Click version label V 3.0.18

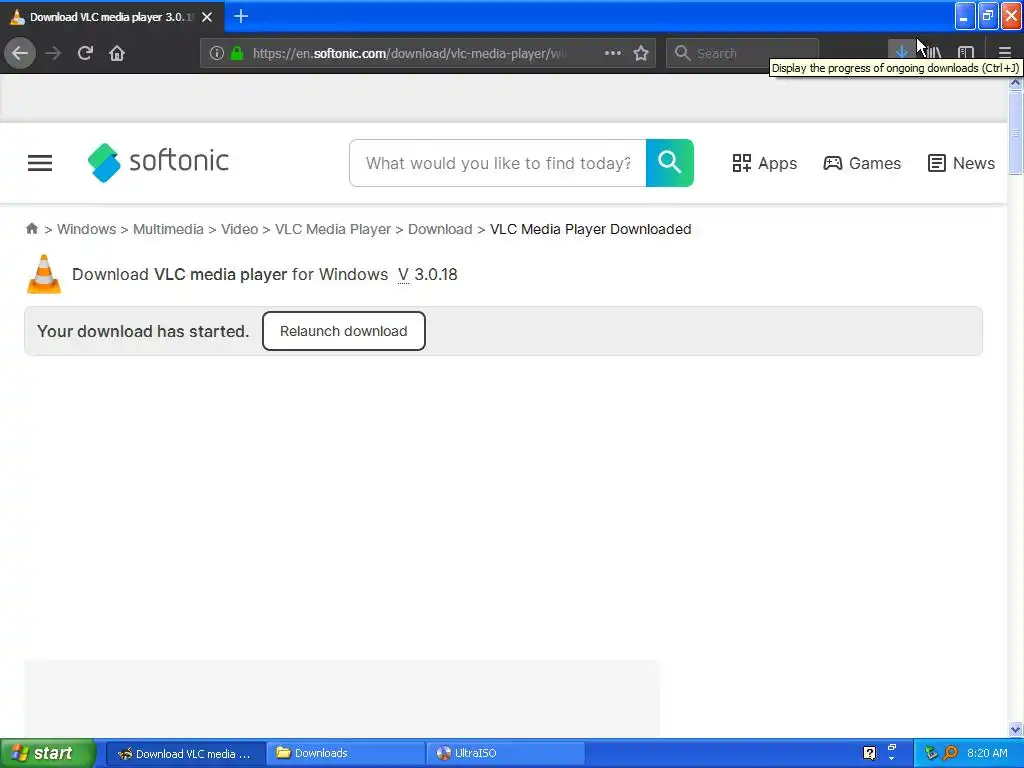[428, 274]
